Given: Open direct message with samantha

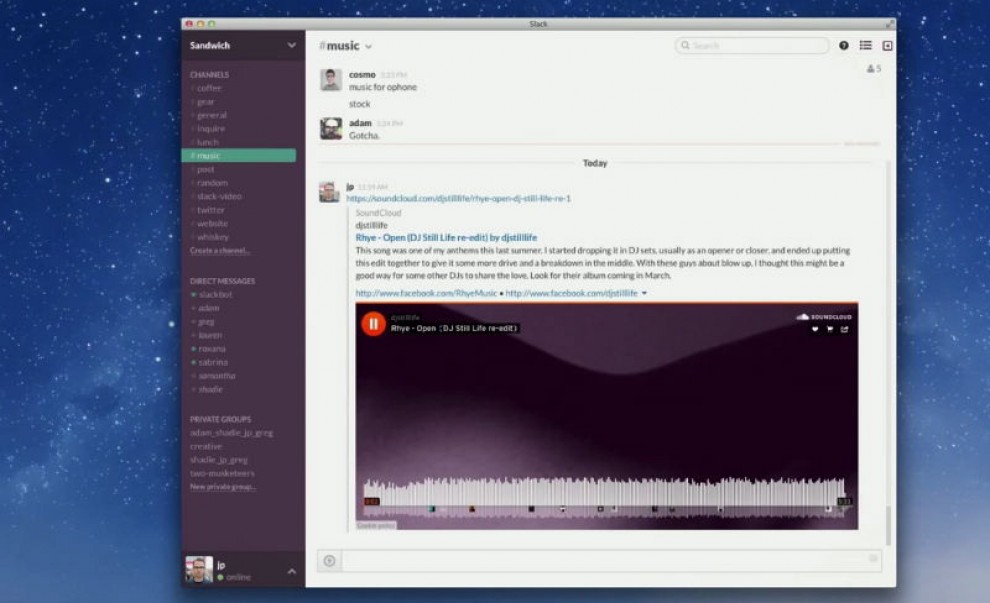Looking at the screenshot, I should click(x=217, y=376).
